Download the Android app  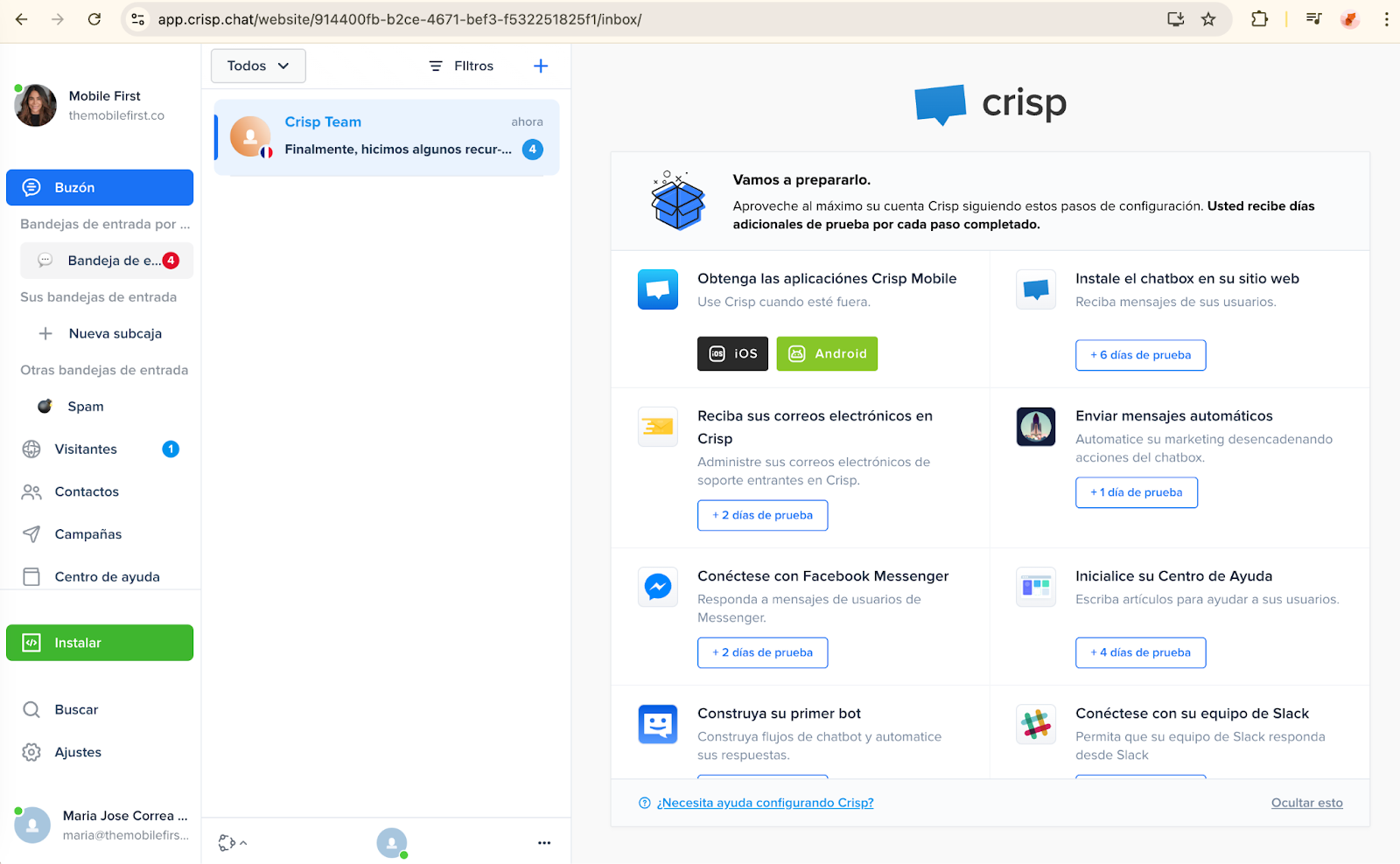827,353
